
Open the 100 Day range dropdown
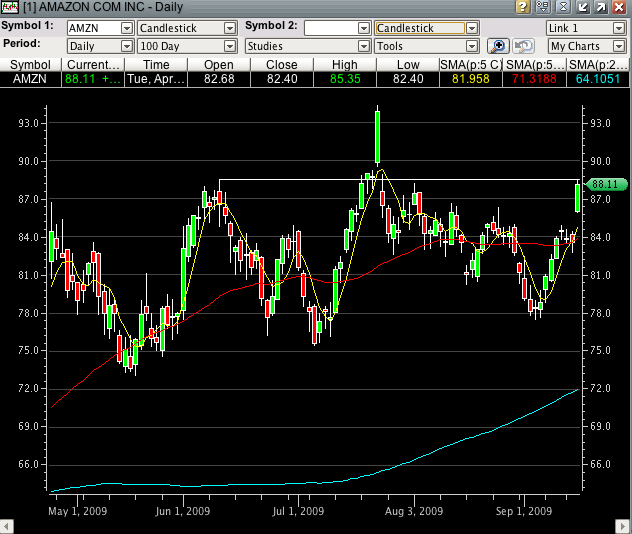(x=232, y=46)
